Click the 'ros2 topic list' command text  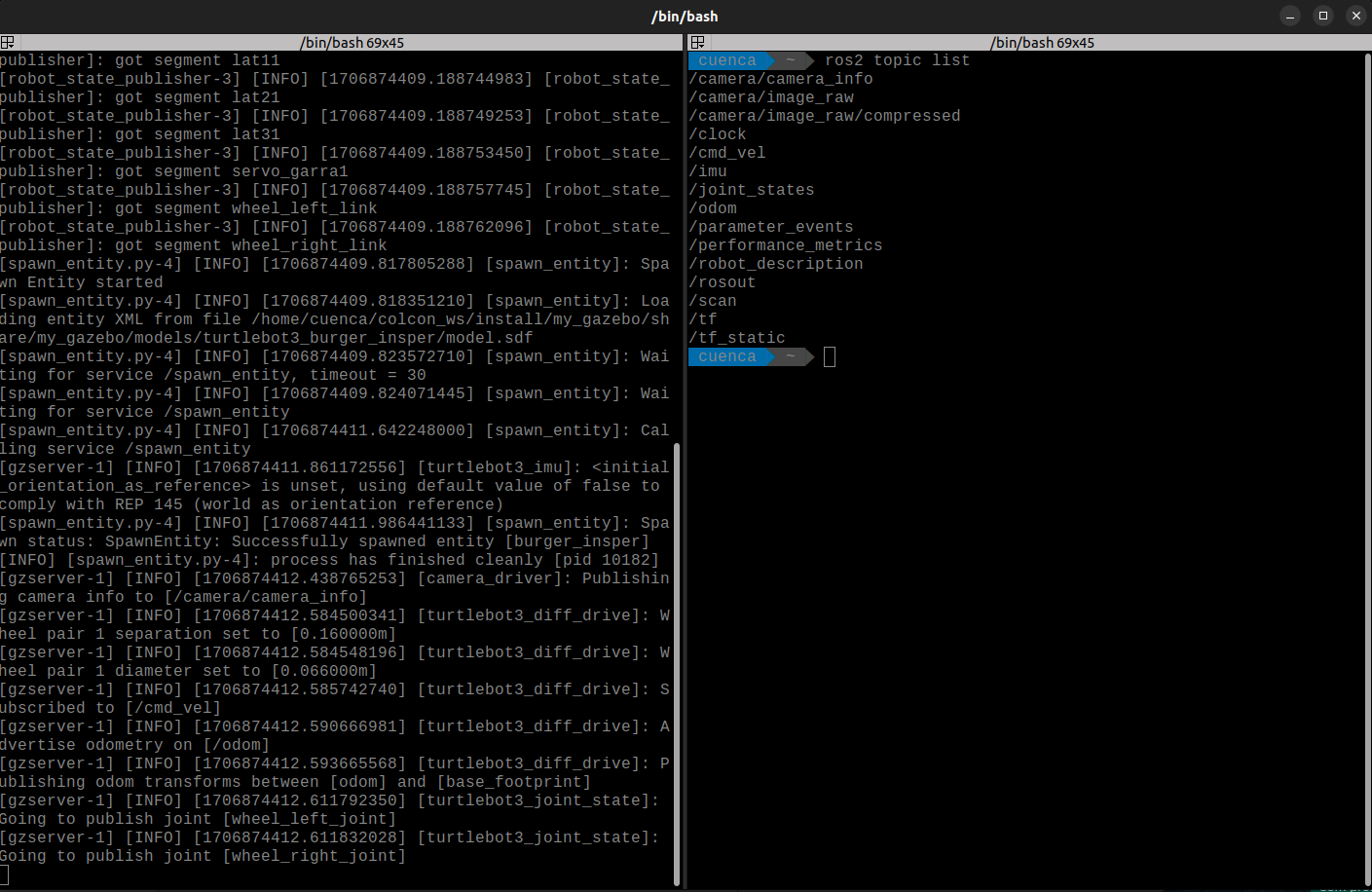[x=897, y=60]
